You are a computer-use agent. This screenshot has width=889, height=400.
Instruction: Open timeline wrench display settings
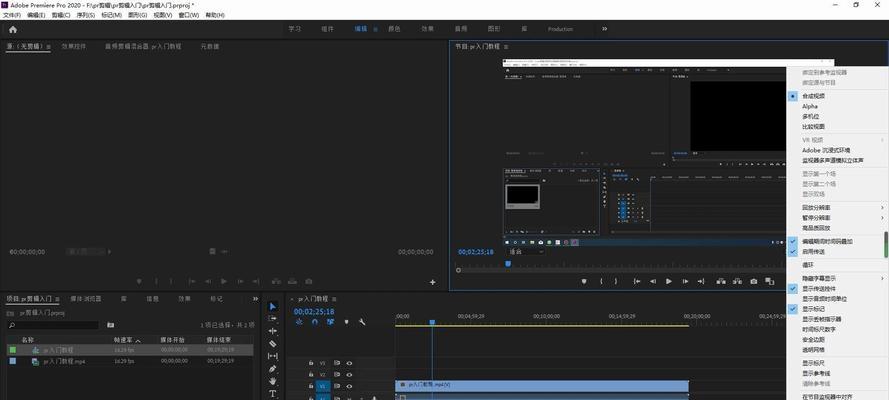362,322
